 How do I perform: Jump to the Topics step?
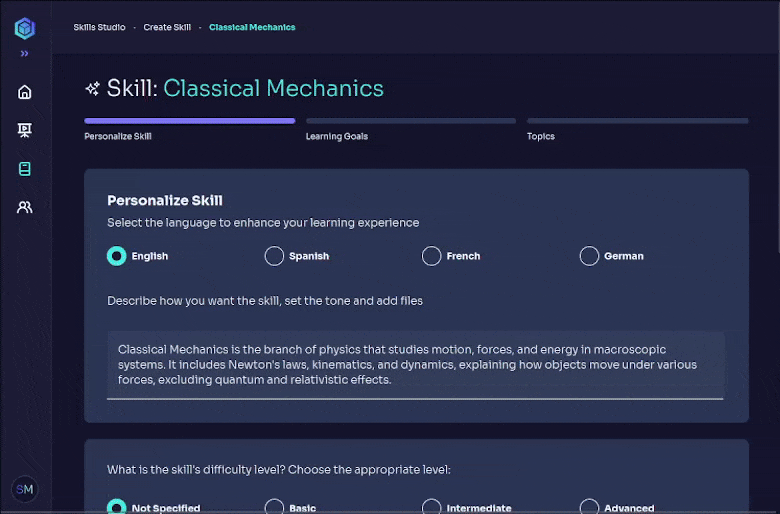(x=541, y=136)
